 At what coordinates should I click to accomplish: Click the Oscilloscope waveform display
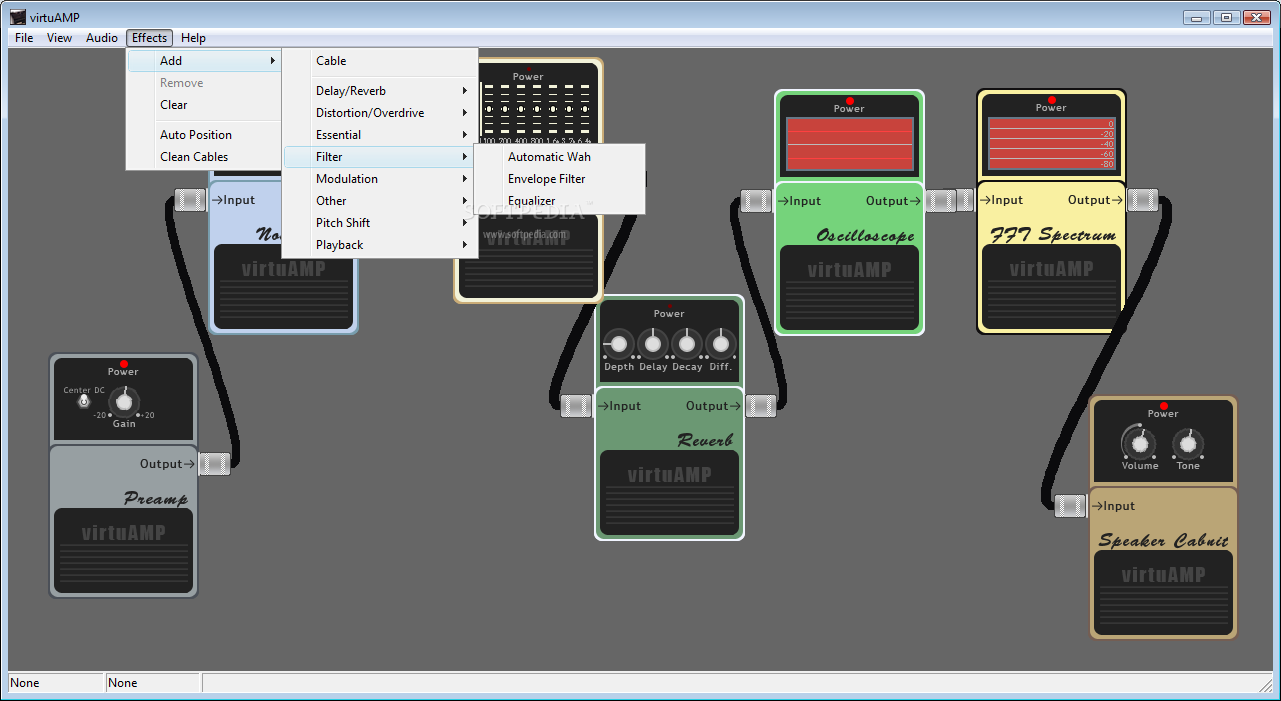pyautogui.click(x=849, y=144)
